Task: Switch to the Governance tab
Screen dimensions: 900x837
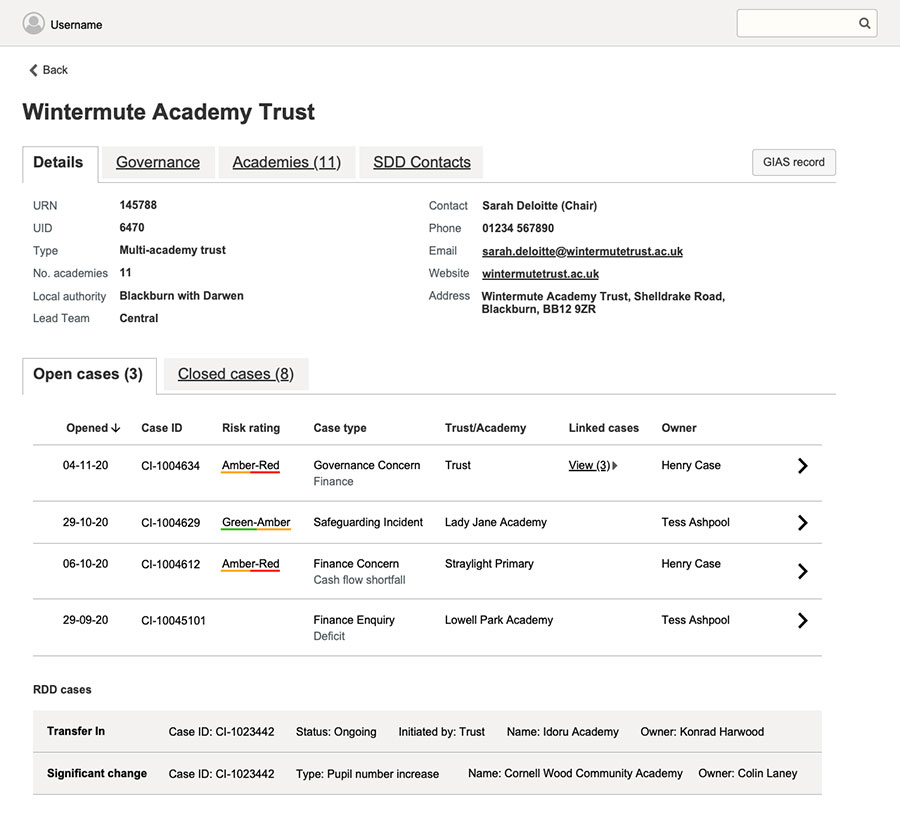Action: [156, 162]
